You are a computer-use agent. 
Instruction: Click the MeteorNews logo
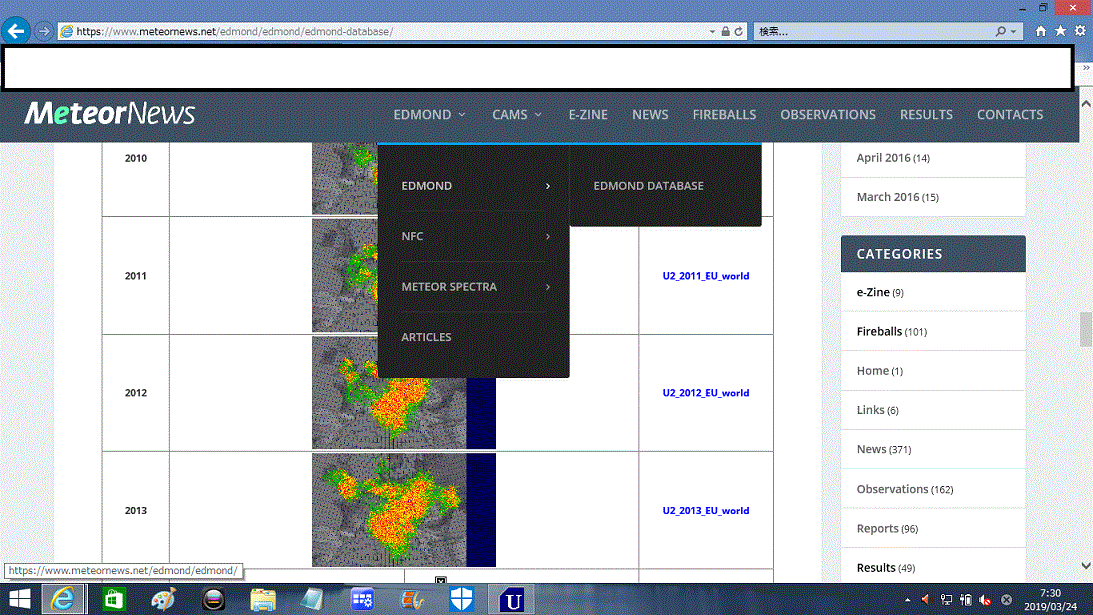click(x=110, y=114)
